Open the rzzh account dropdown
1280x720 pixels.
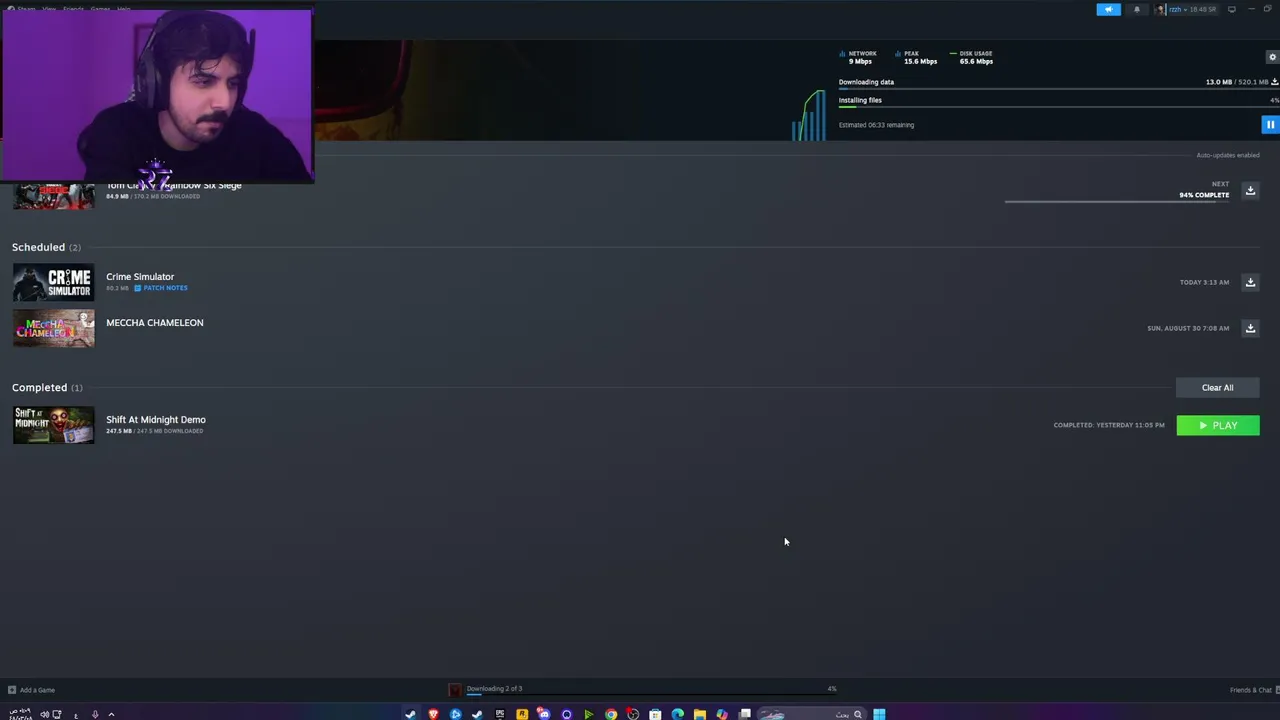click(1187, 9)
